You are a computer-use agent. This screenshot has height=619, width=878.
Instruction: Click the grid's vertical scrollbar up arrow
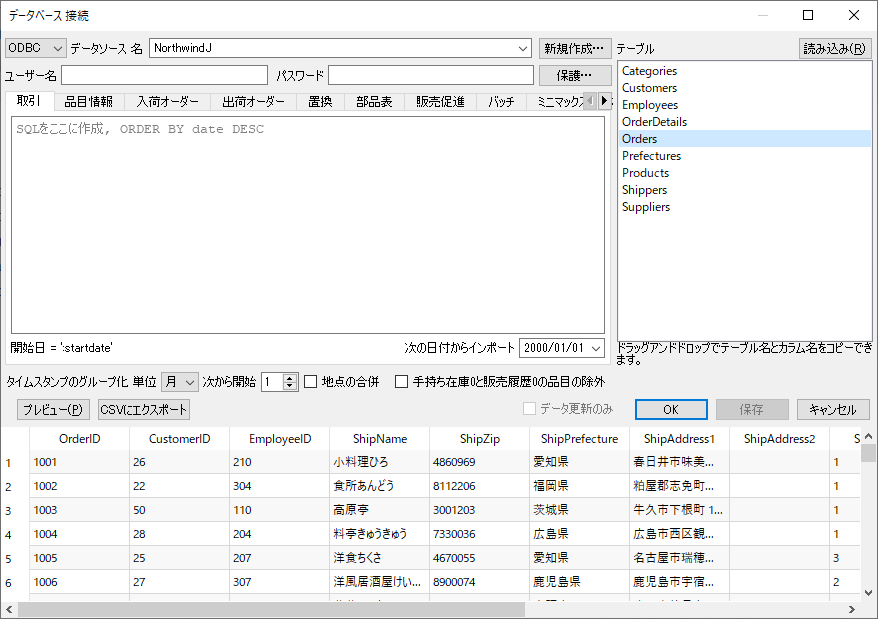868,436
